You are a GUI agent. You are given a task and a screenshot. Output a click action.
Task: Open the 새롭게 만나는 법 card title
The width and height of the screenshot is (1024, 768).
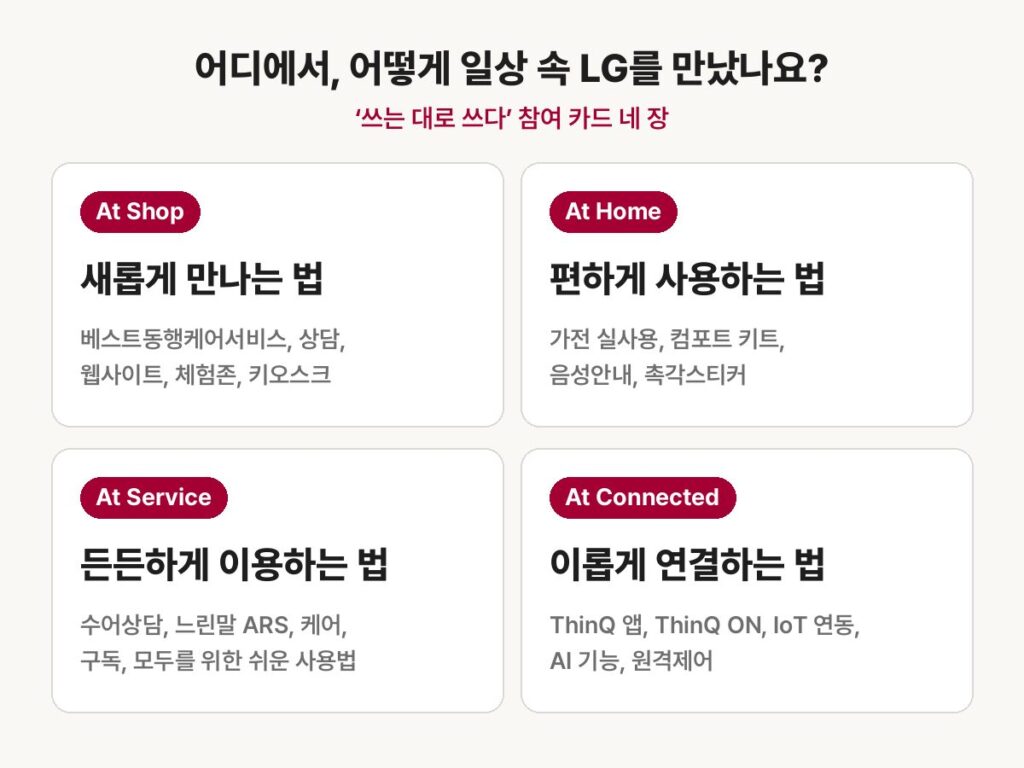(202, 279)
